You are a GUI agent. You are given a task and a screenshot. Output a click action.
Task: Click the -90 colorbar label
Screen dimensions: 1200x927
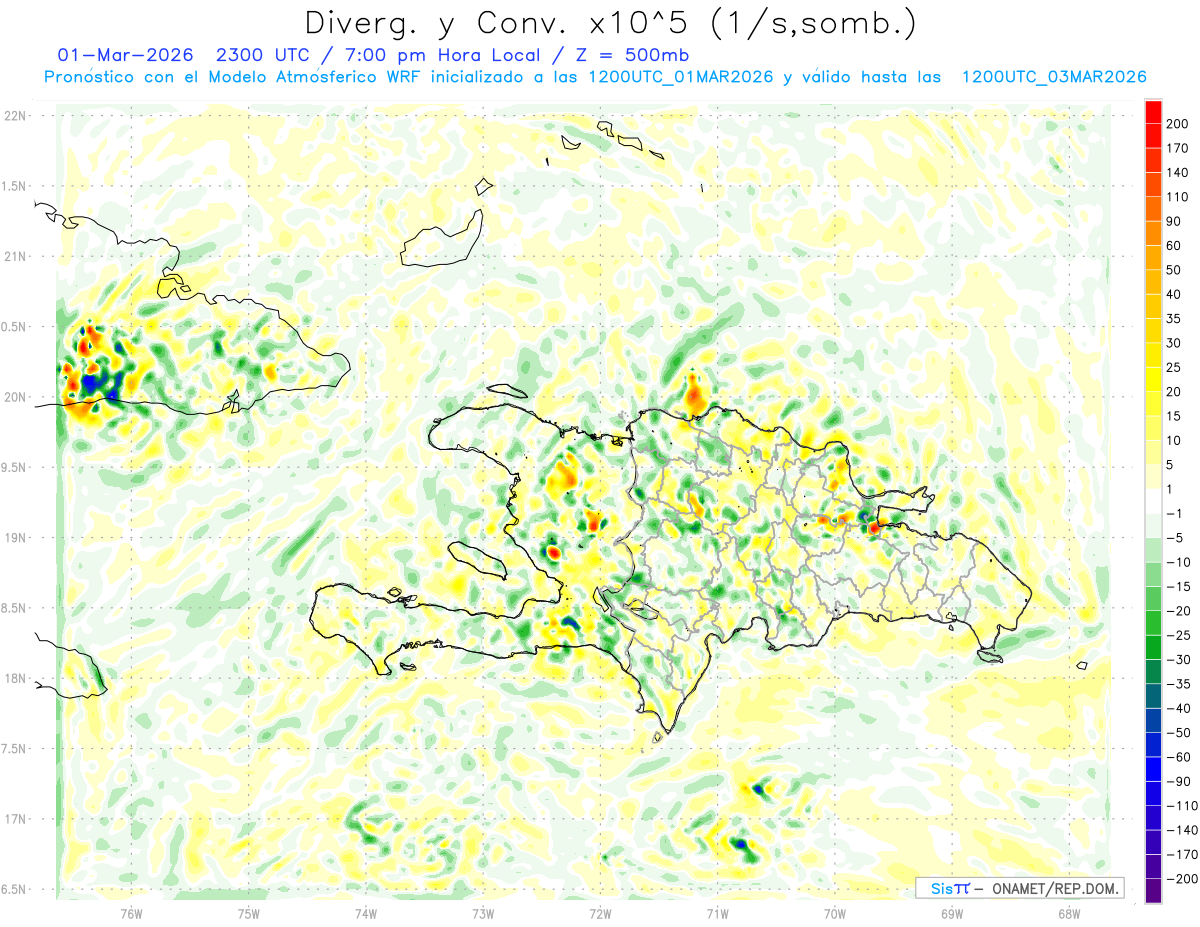(x=1179, y=782)
